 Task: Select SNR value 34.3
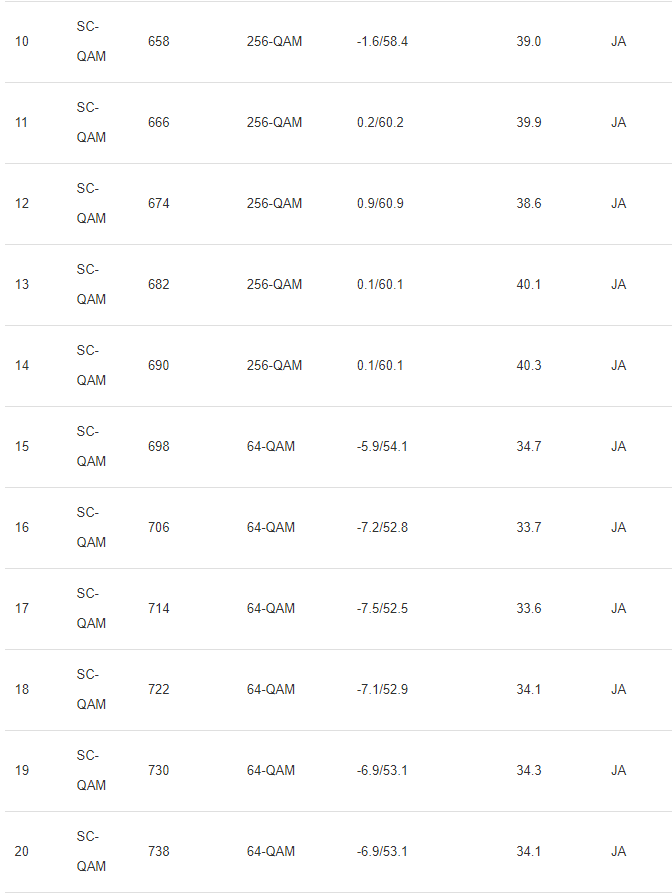pos(529,770)
